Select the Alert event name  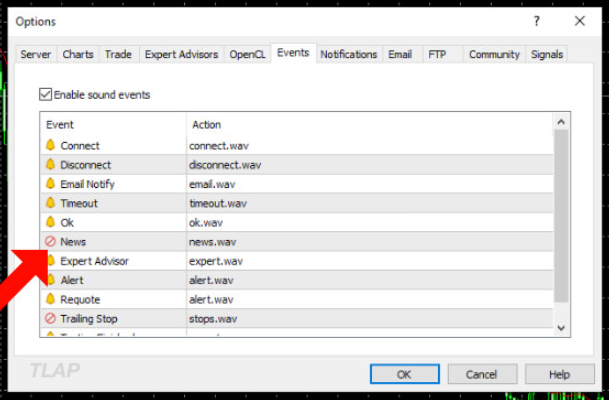[72, 280]
